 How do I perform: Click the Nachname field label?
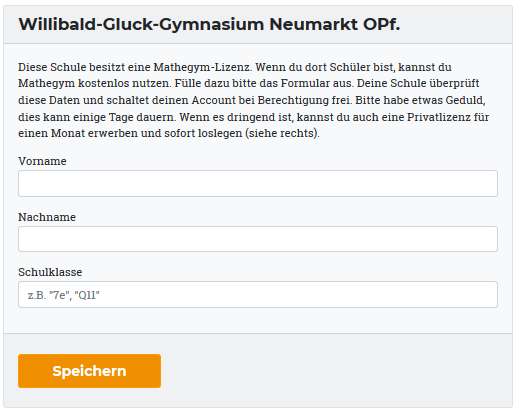[47, 217]
